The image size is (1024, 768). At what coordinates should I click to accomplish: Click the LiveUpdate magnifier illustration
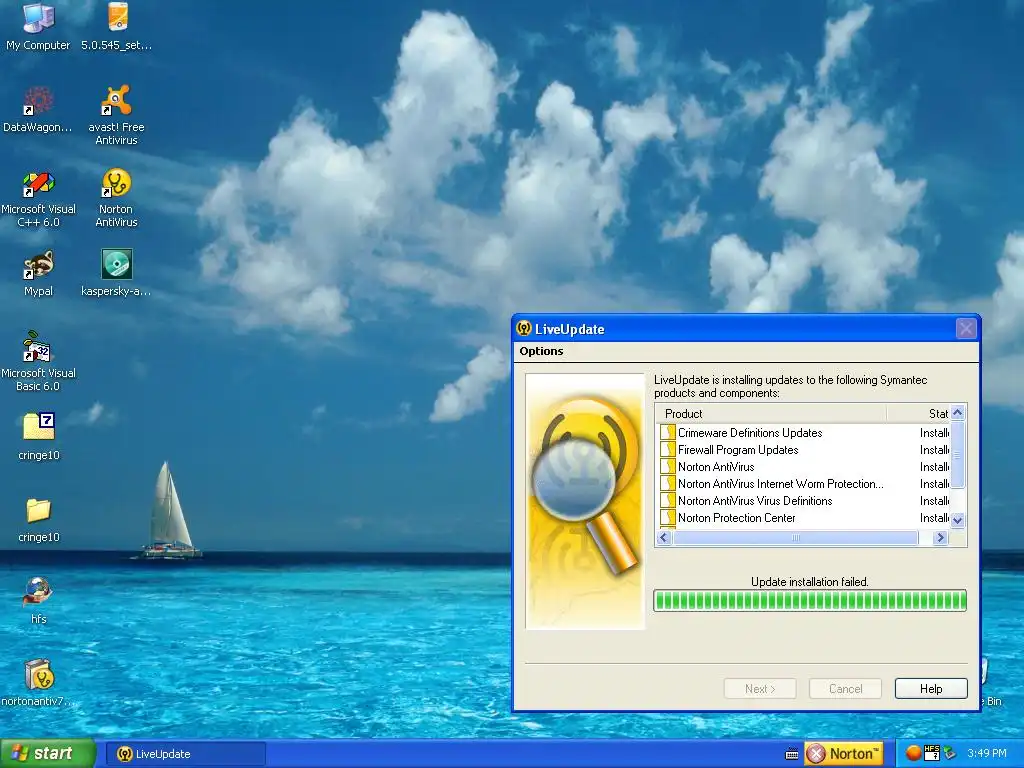(585, 501)
